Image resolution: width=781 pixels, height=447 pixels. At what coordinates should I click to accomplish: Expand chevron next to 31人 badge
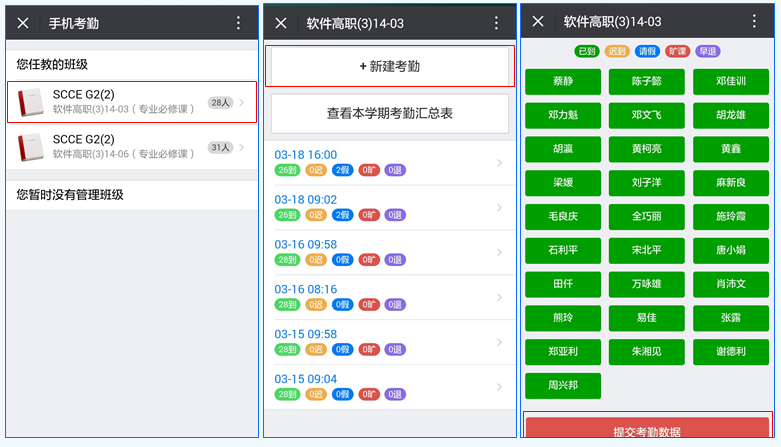[242, 148]
